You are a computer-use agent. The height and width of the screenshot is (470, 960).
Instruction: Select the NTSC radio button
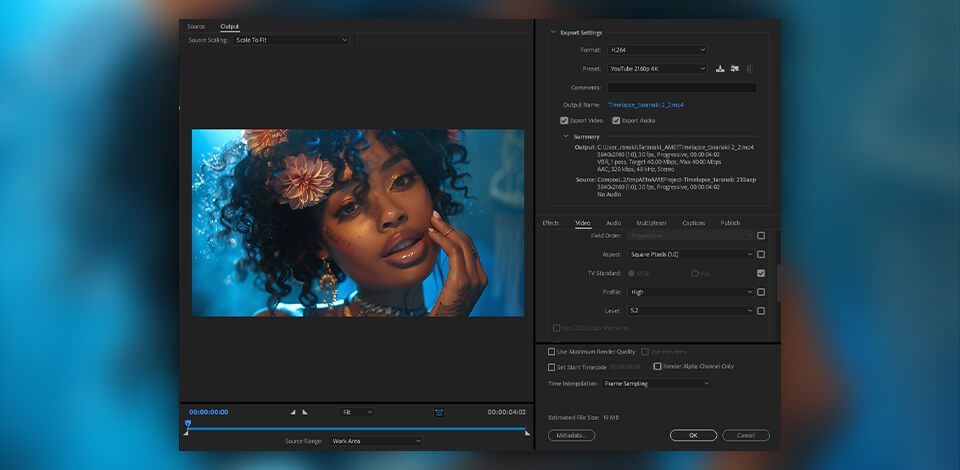(631, 274)
